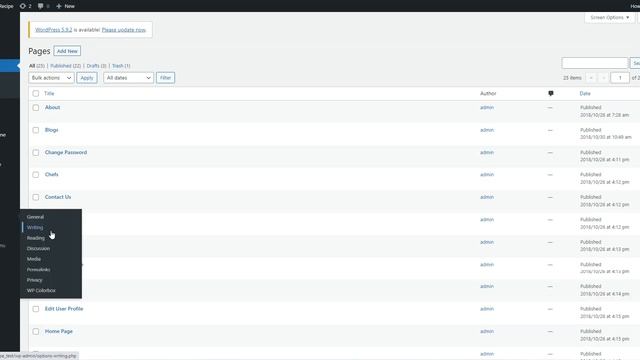The image size is (640, 360).
Task: Check the Home Page row checkbox
Action: click(x=36, y=331)
